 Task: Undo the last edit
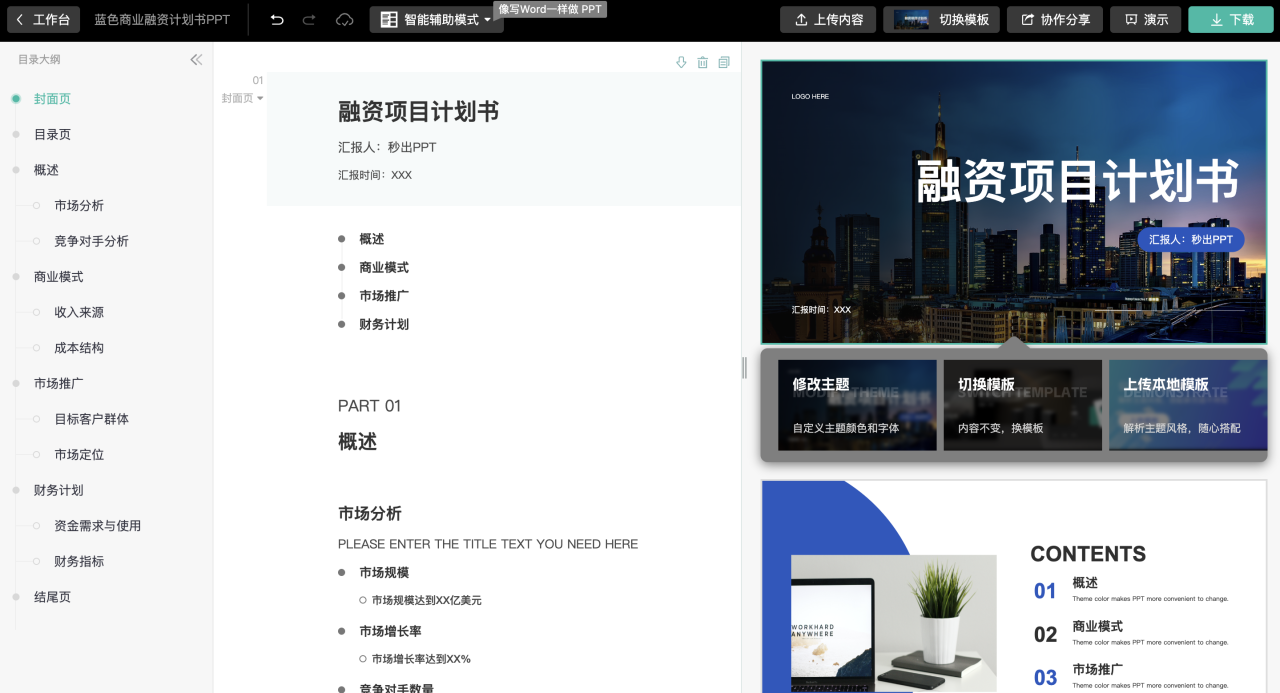click(x=277, y=20)
